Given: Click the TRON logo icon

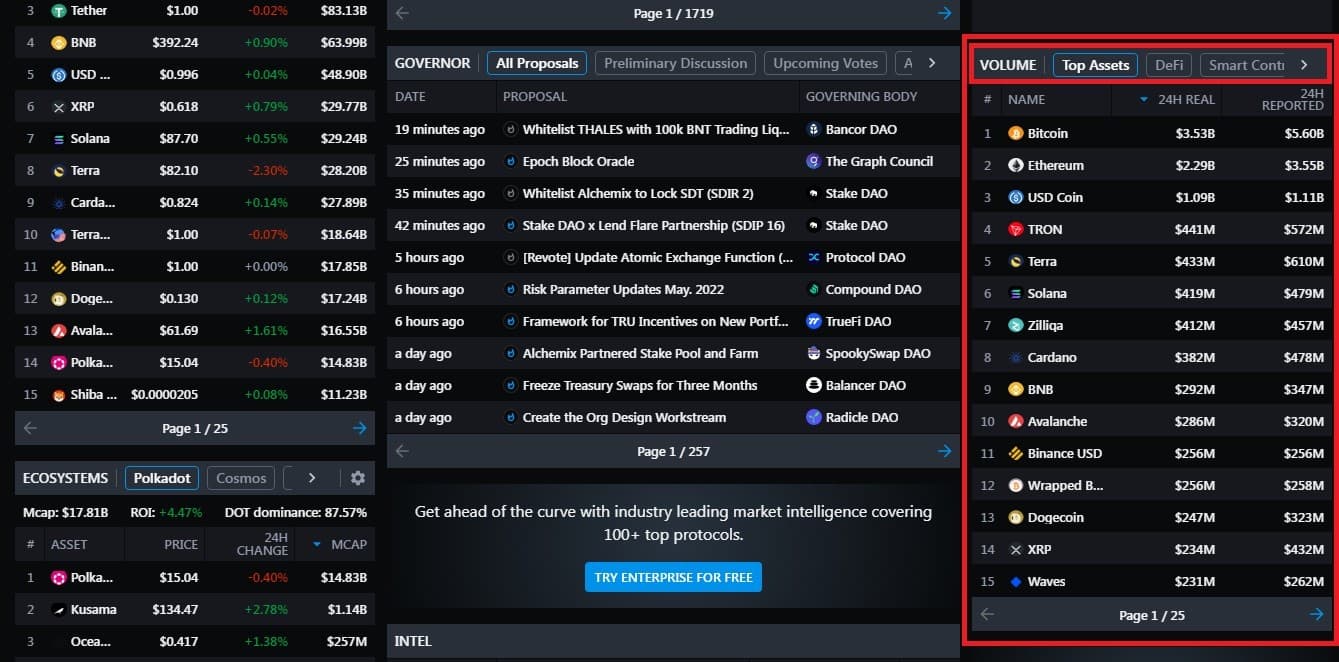Looking at the screenshot, I should [x=1016, y=229].
